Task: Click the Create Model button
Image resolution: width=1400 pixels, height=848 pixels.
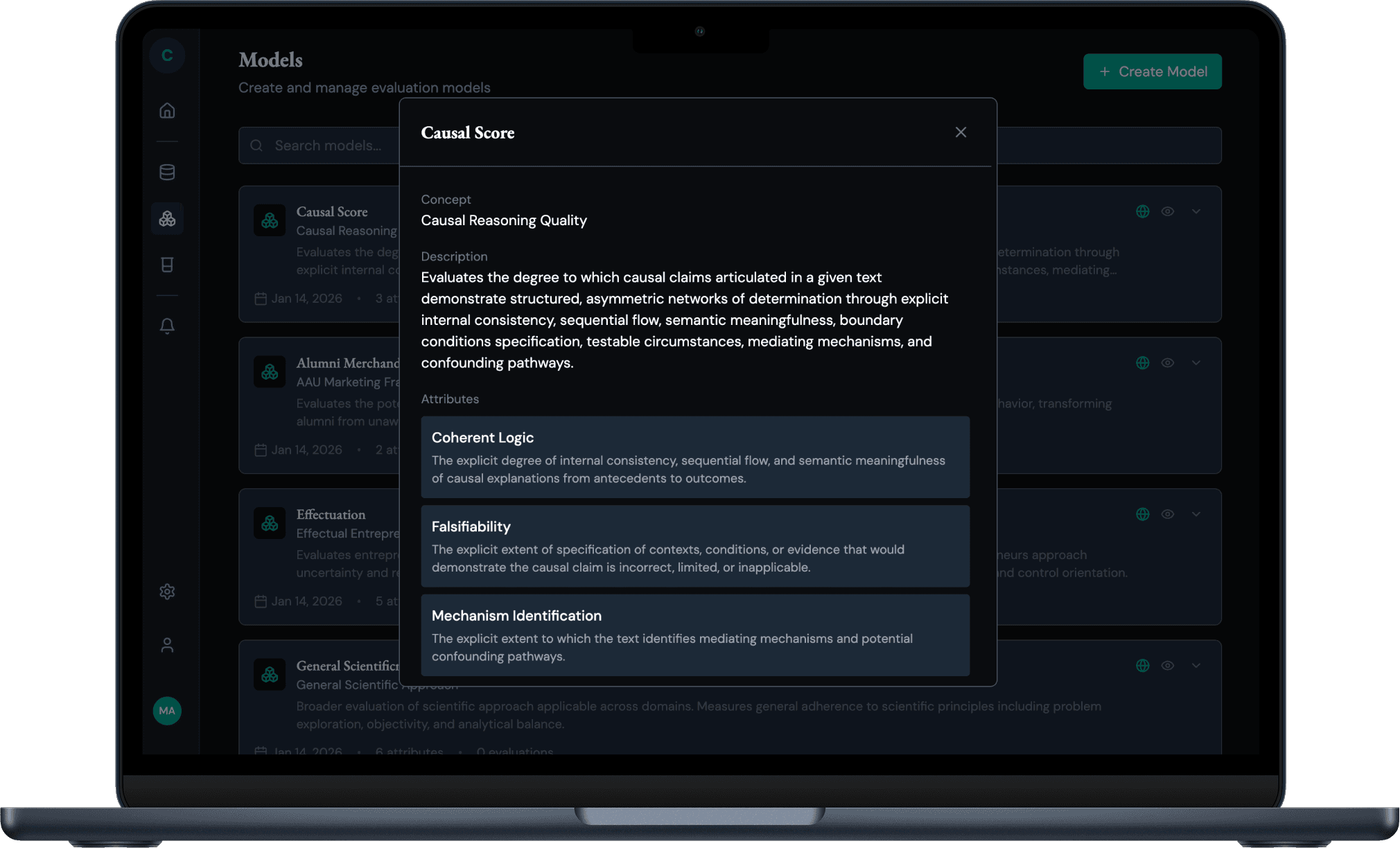Action: tap(1152, 71)
